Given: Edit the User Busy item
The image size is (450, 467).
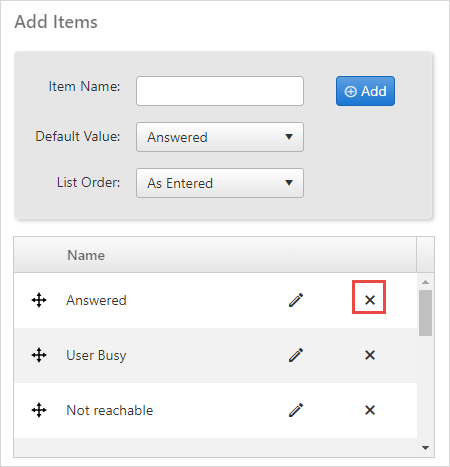Looking at the screenshot, I should pyautogui.click(x=296, y=355).
